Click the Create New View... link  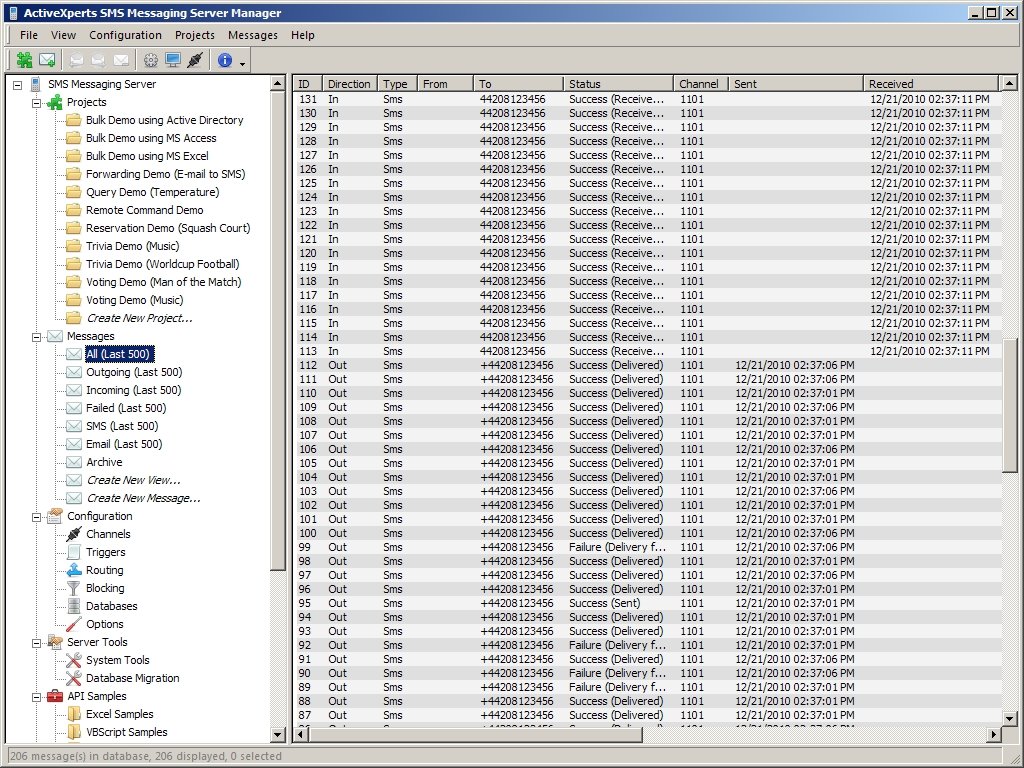click(134, 480)
